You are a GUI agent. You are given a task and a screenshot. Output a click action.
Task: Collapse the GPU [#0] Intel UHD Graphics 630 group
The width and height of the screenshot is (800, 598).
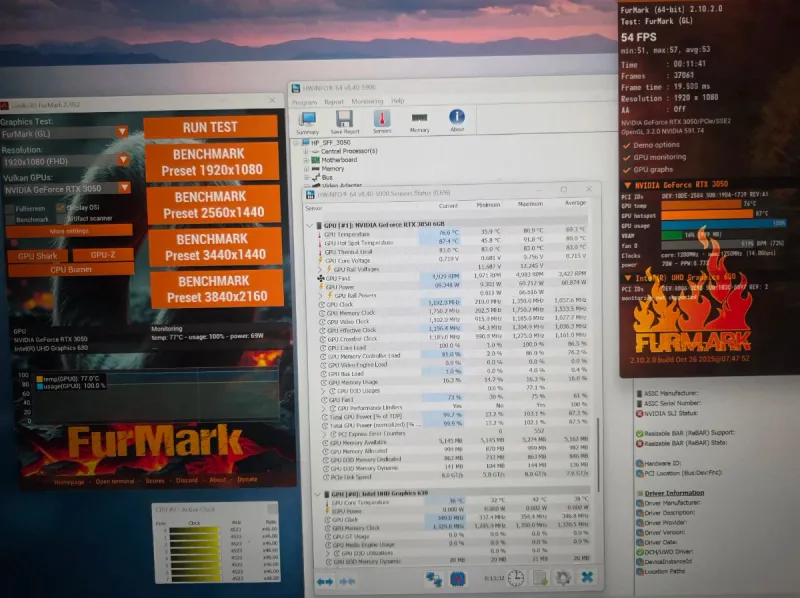pos(317,494)
